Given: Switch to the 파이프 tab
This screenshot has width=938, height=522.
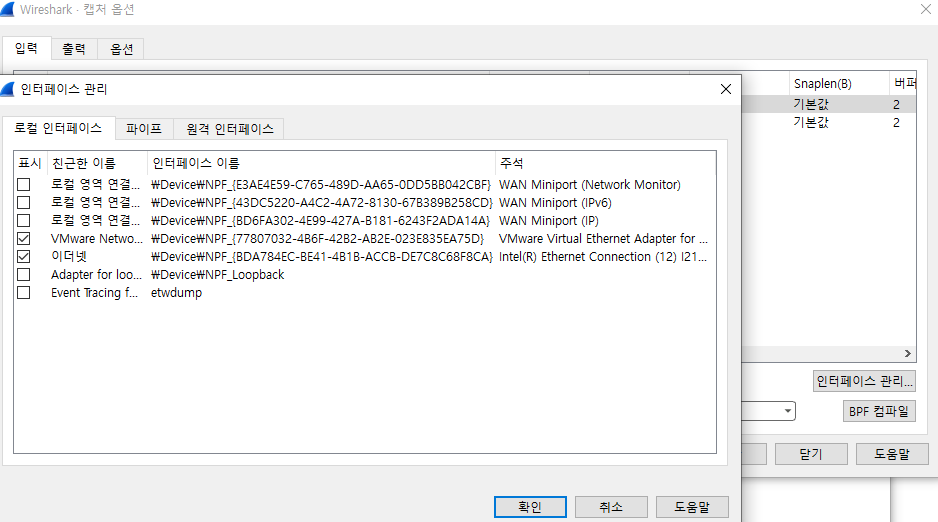Looking at the screenshot, I should [144, 129].
